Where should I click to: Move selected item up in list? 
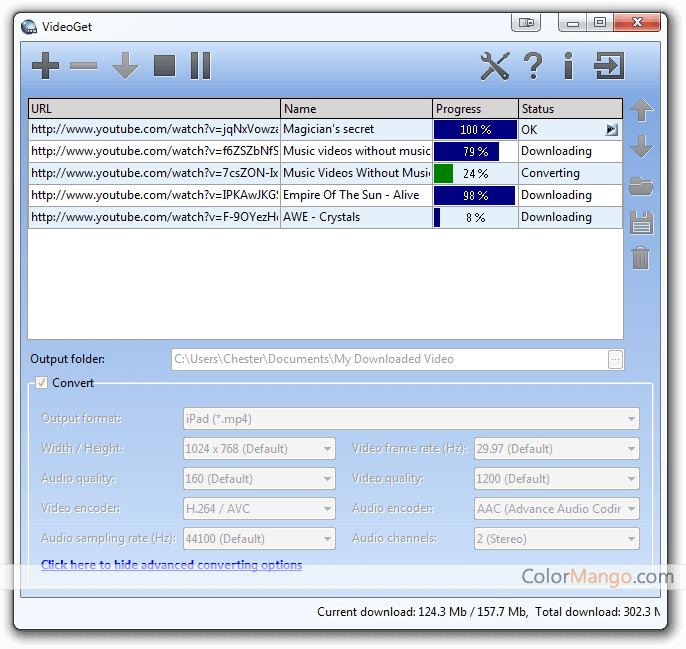(641, 111)
